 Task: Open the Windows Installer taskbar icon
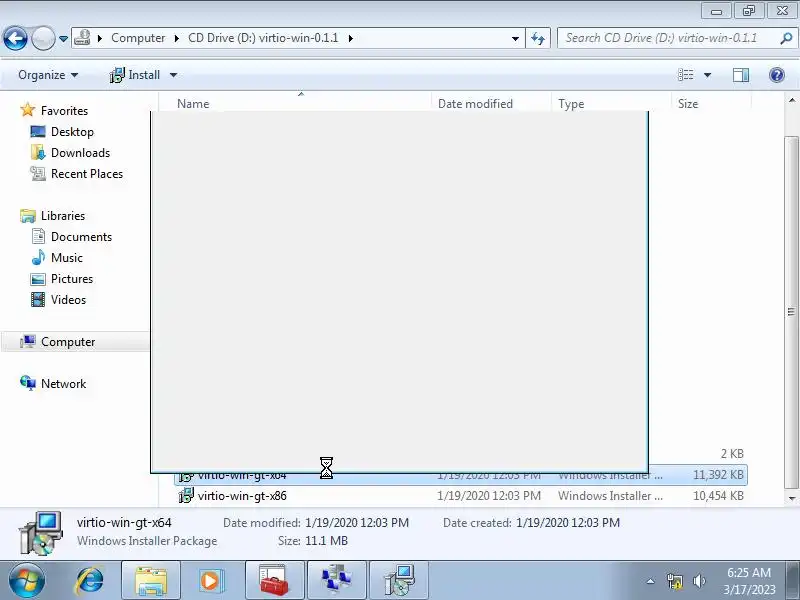398,581
